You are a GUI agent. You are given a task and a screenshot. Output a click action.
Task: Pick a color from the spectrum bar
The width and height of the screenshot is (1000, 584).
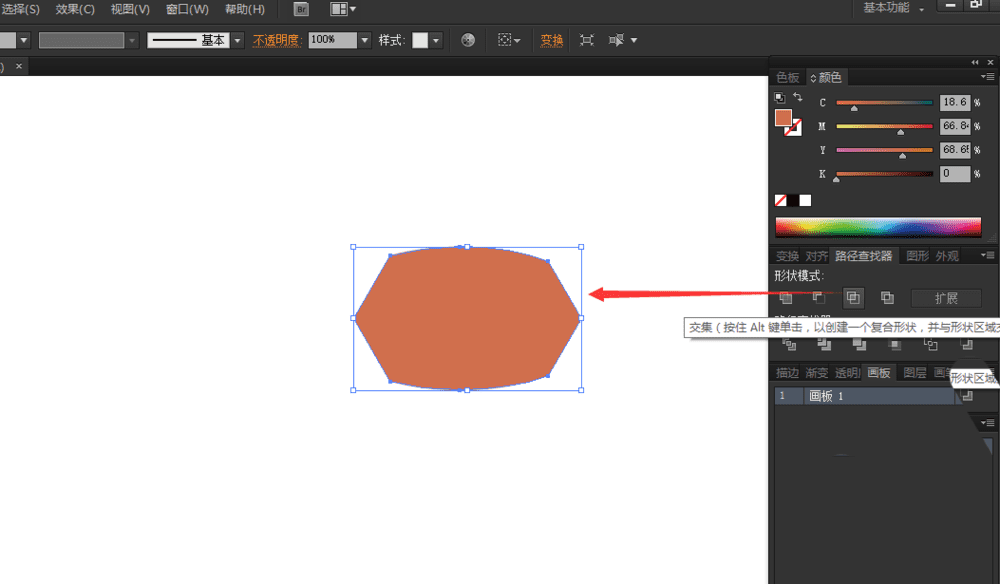coord(878,227)
